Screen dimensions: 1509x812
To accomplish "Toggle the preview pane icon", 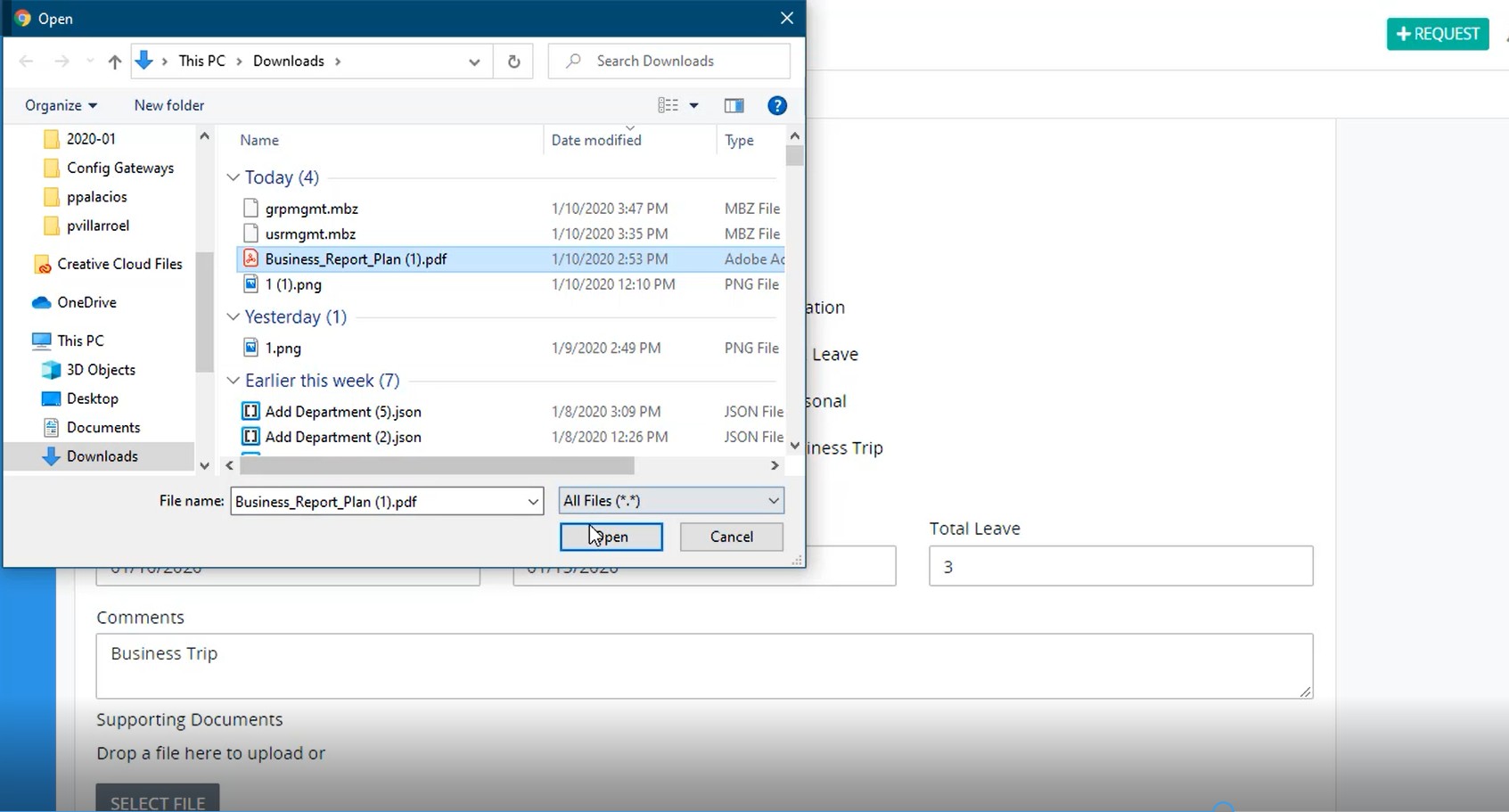I will tap(734, 105).
